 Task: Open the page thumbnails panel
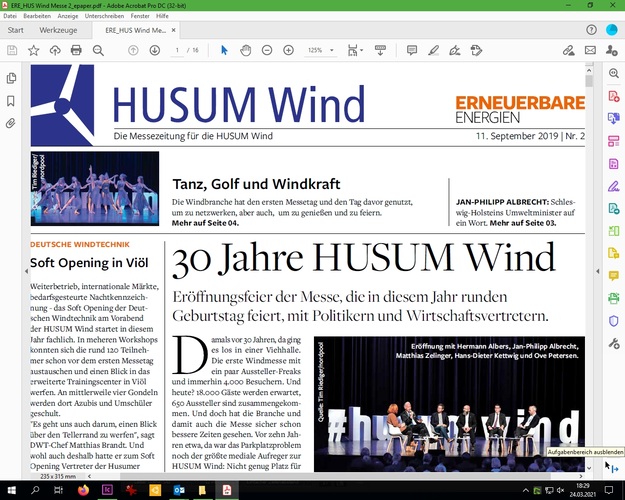tap(11, 78)
